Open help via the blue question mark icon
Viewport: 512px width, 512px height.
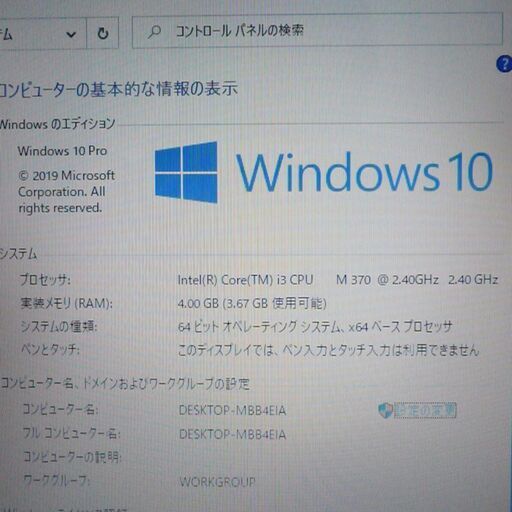coord(505,64)
